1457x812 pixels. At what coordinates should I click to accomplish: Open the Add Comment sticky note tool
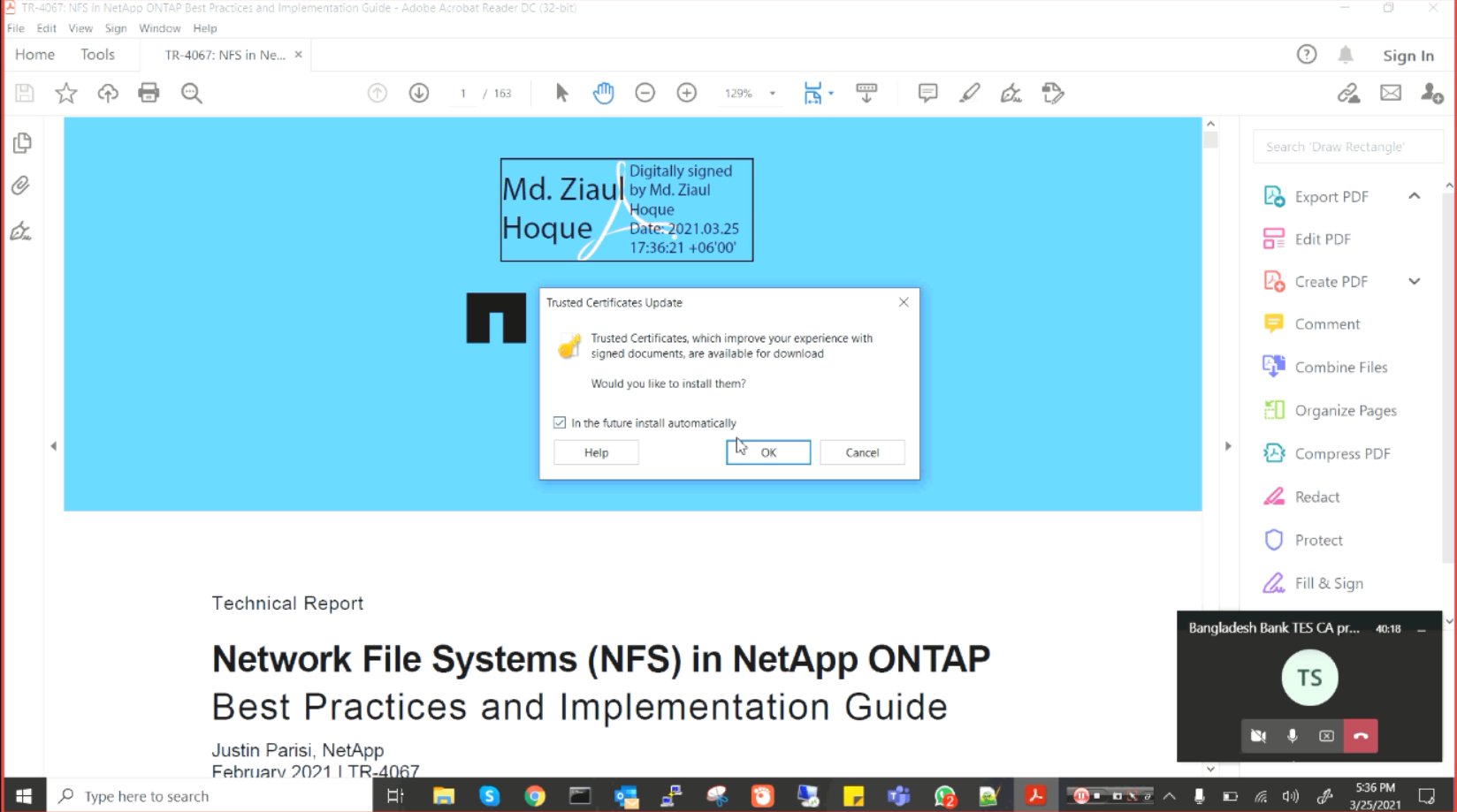point(927,93)
